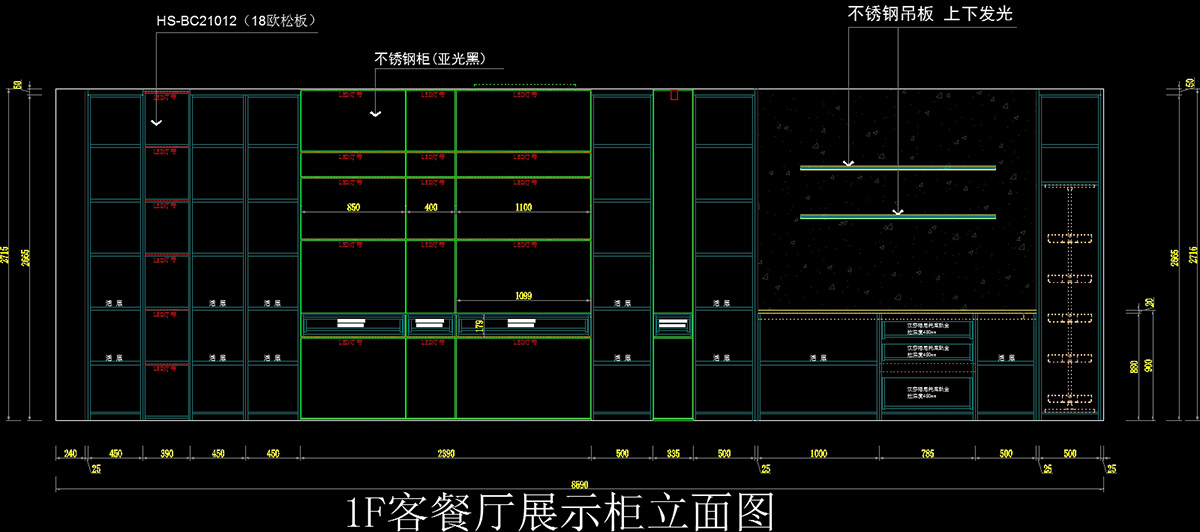Click the 400 dimension in the cabinet

pyautogui.click(x=430, y=207)
